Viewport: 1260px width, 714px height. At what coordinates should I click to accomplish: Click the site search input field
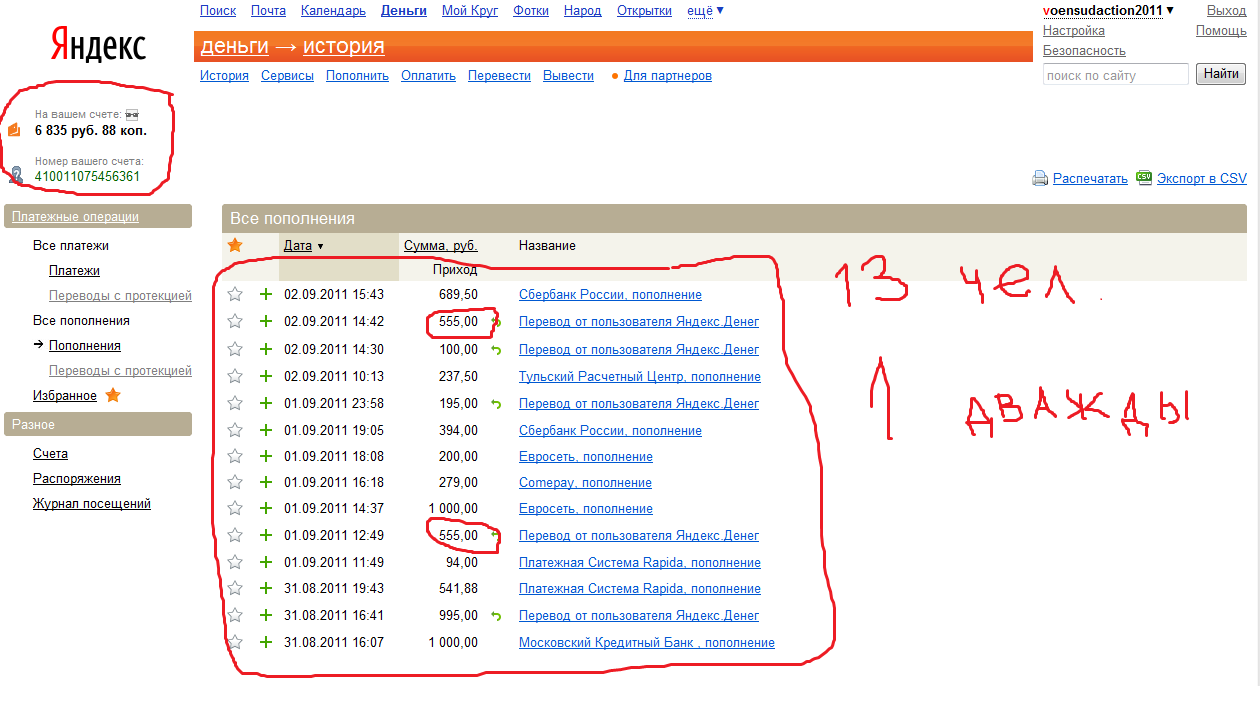pos(1115,75)
